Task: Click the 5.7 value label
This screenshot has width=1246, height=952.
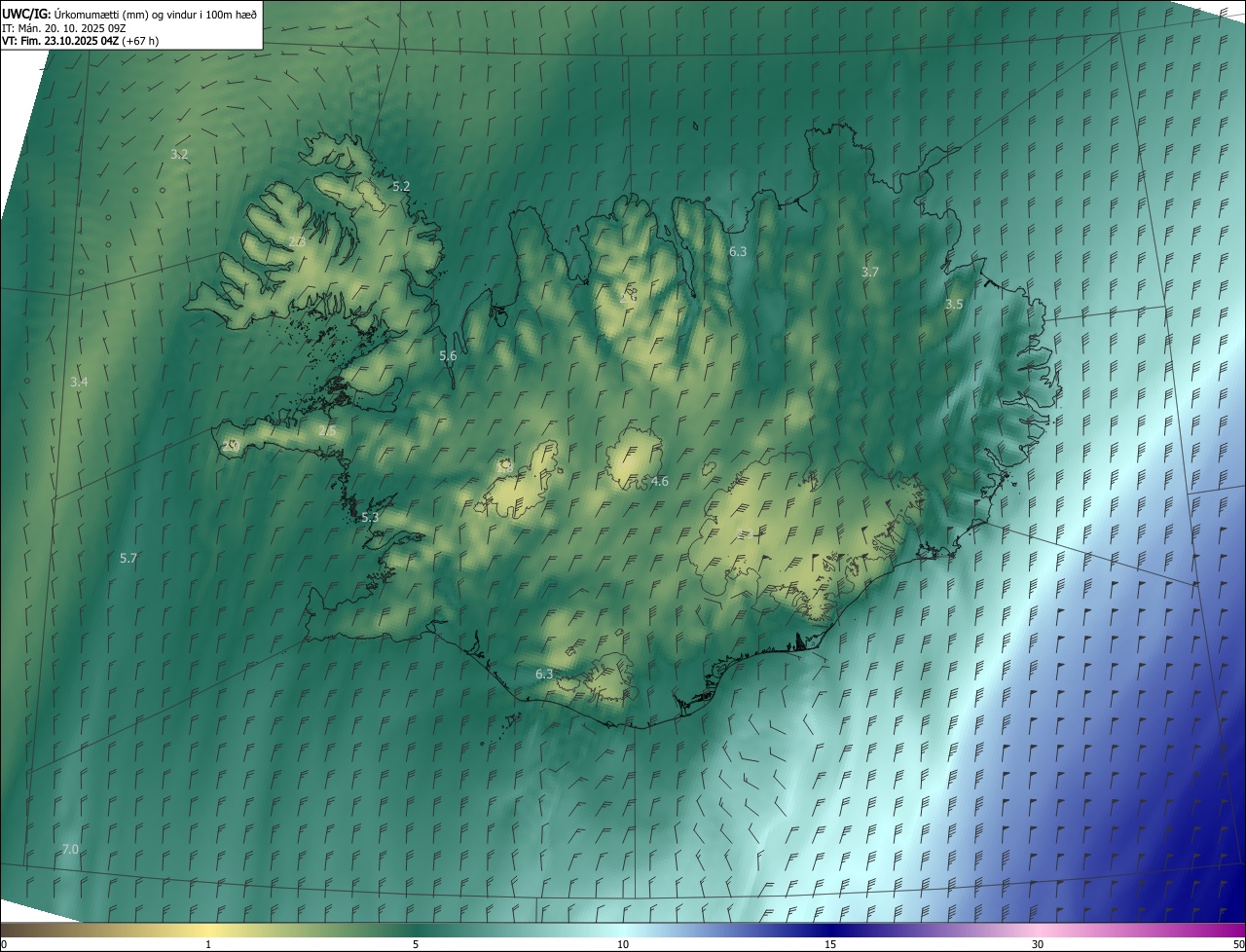Action: 128,559
